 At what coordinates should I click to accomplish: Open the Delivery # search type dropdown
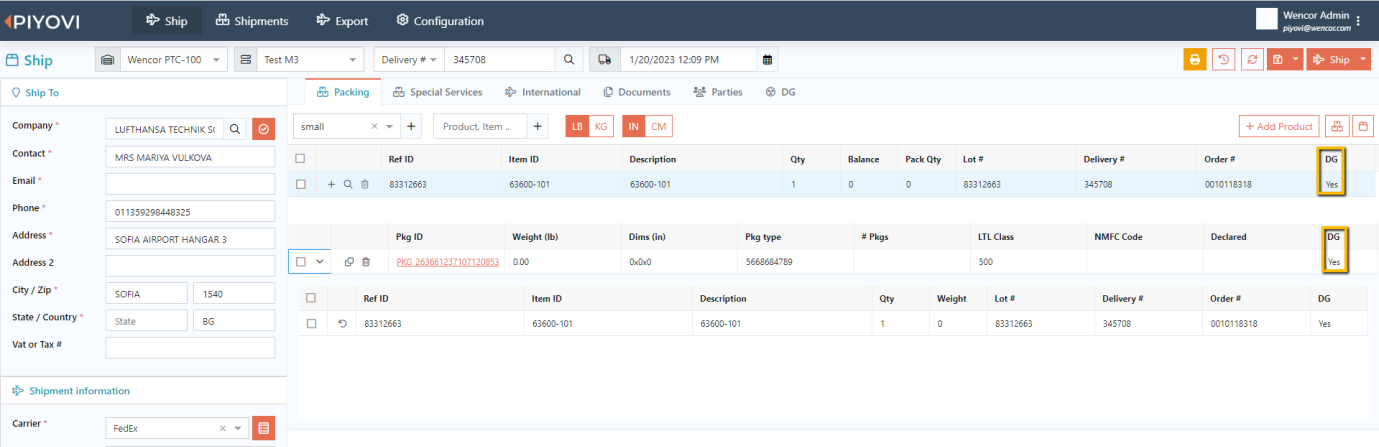coord(409,60)
